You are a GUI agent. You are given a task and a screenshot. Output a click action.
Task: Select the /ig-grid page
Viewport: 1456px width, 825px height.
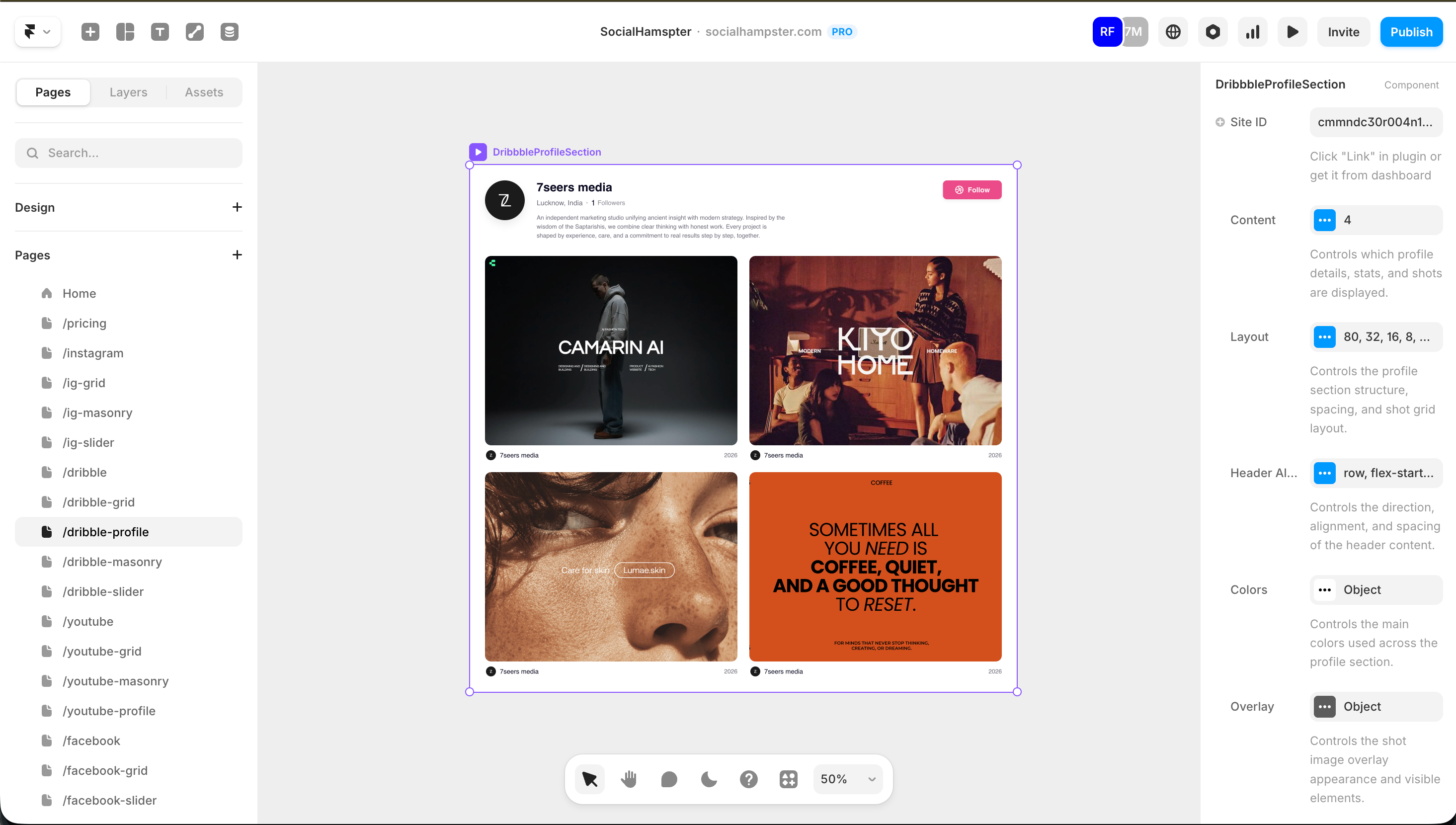(x=129, y=383)
